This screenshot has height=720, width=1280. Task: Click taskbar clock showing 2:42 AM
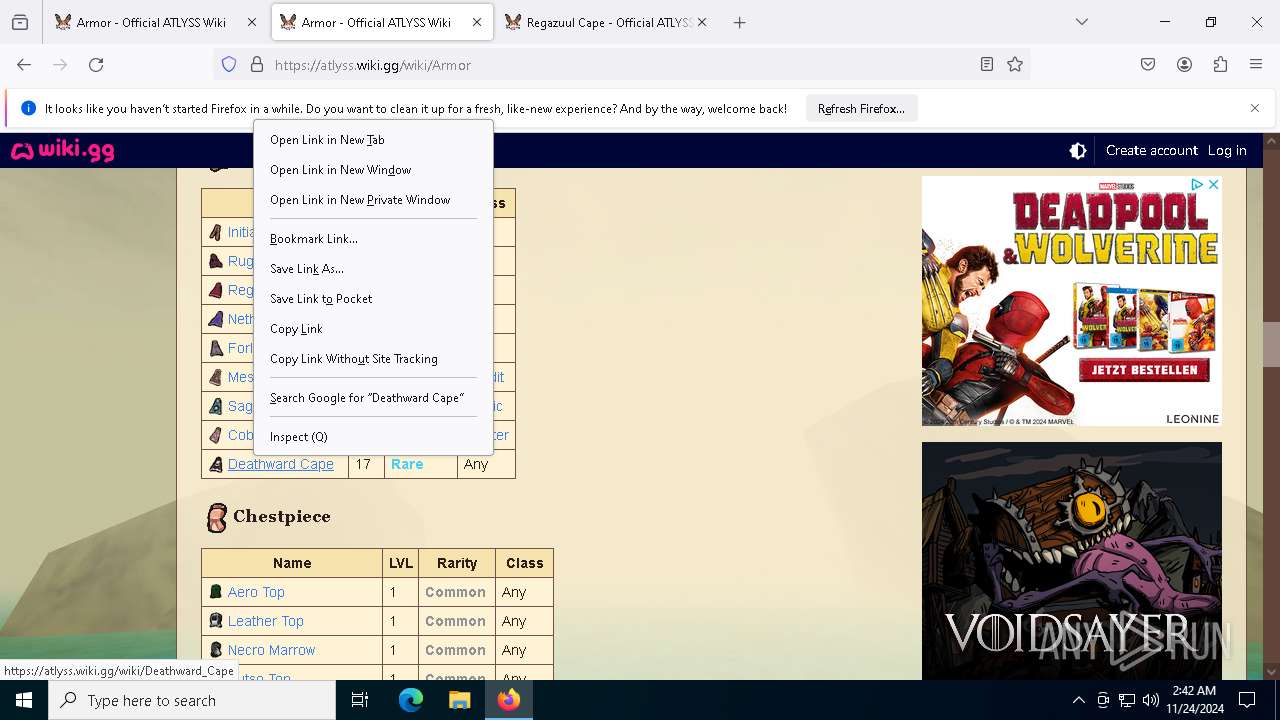1194,700
